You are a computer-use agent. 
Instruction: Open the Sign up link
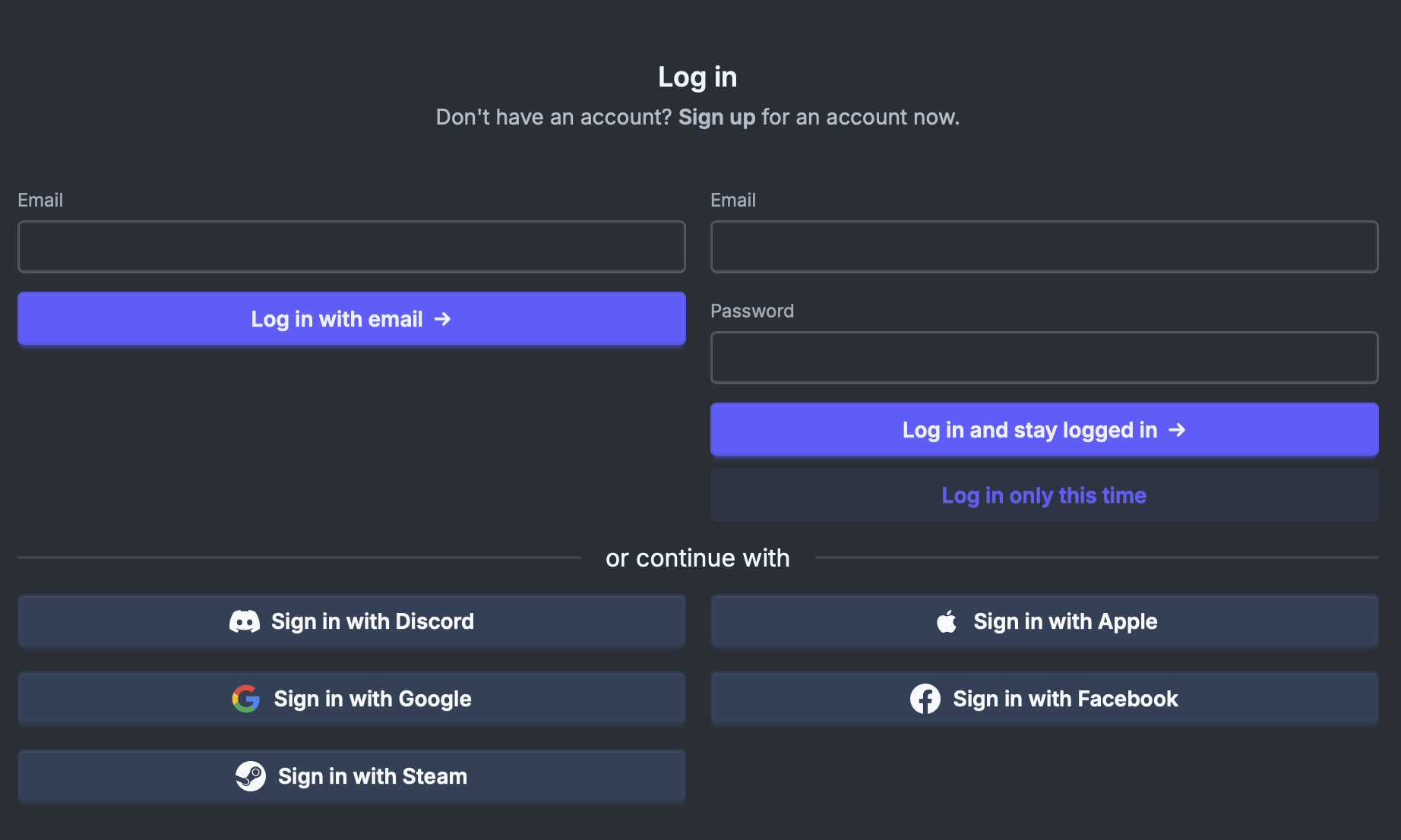pos(716,117)
